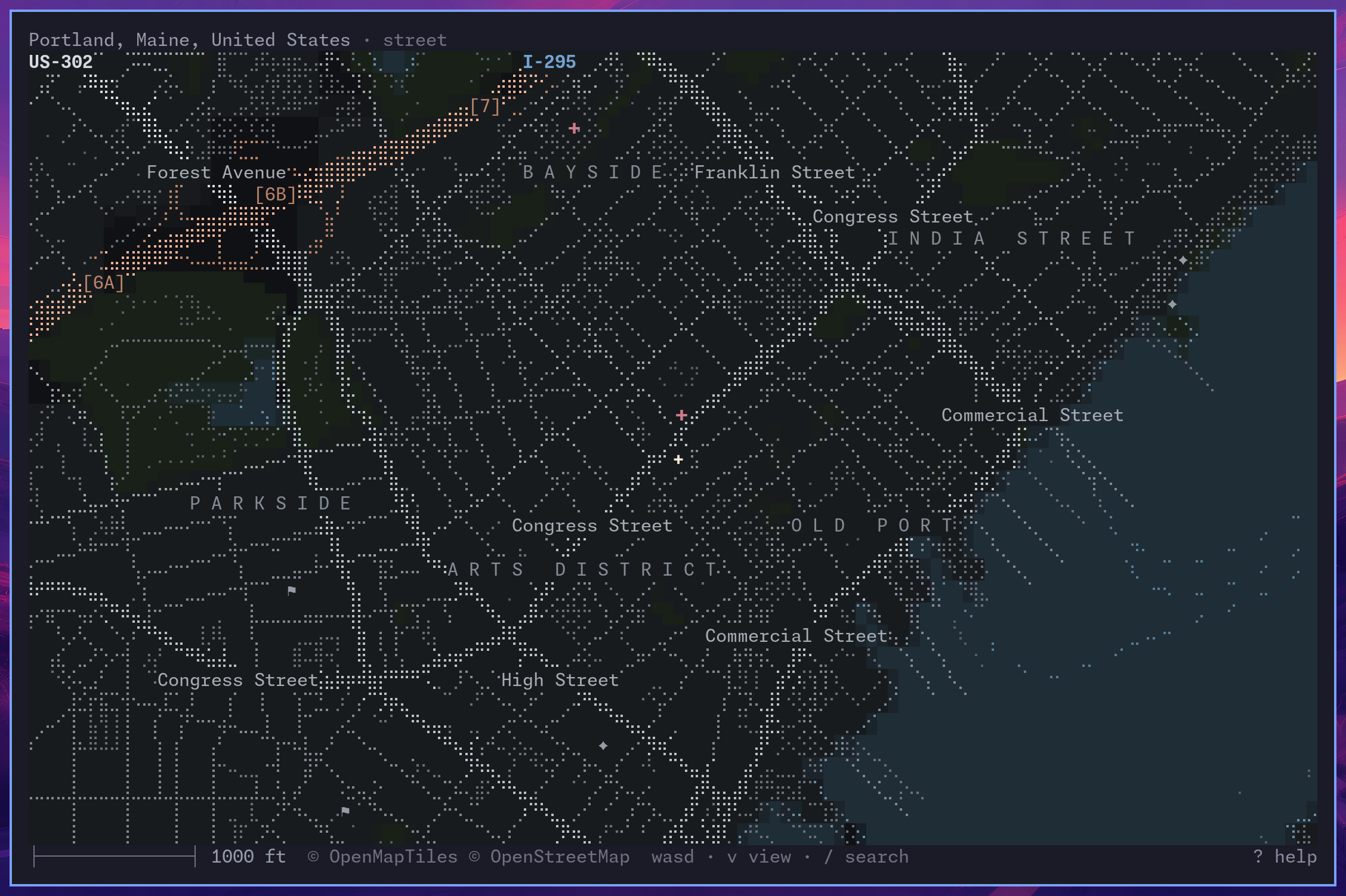Click the 'wasd' navigation hint
The image size is (1346, 896).
coord(672,857)
